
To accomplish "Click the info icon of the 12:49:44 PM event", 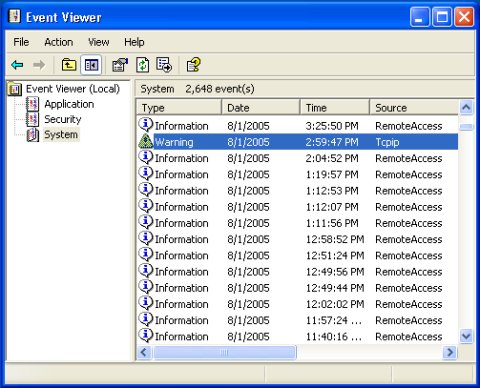I will (146, 287).
